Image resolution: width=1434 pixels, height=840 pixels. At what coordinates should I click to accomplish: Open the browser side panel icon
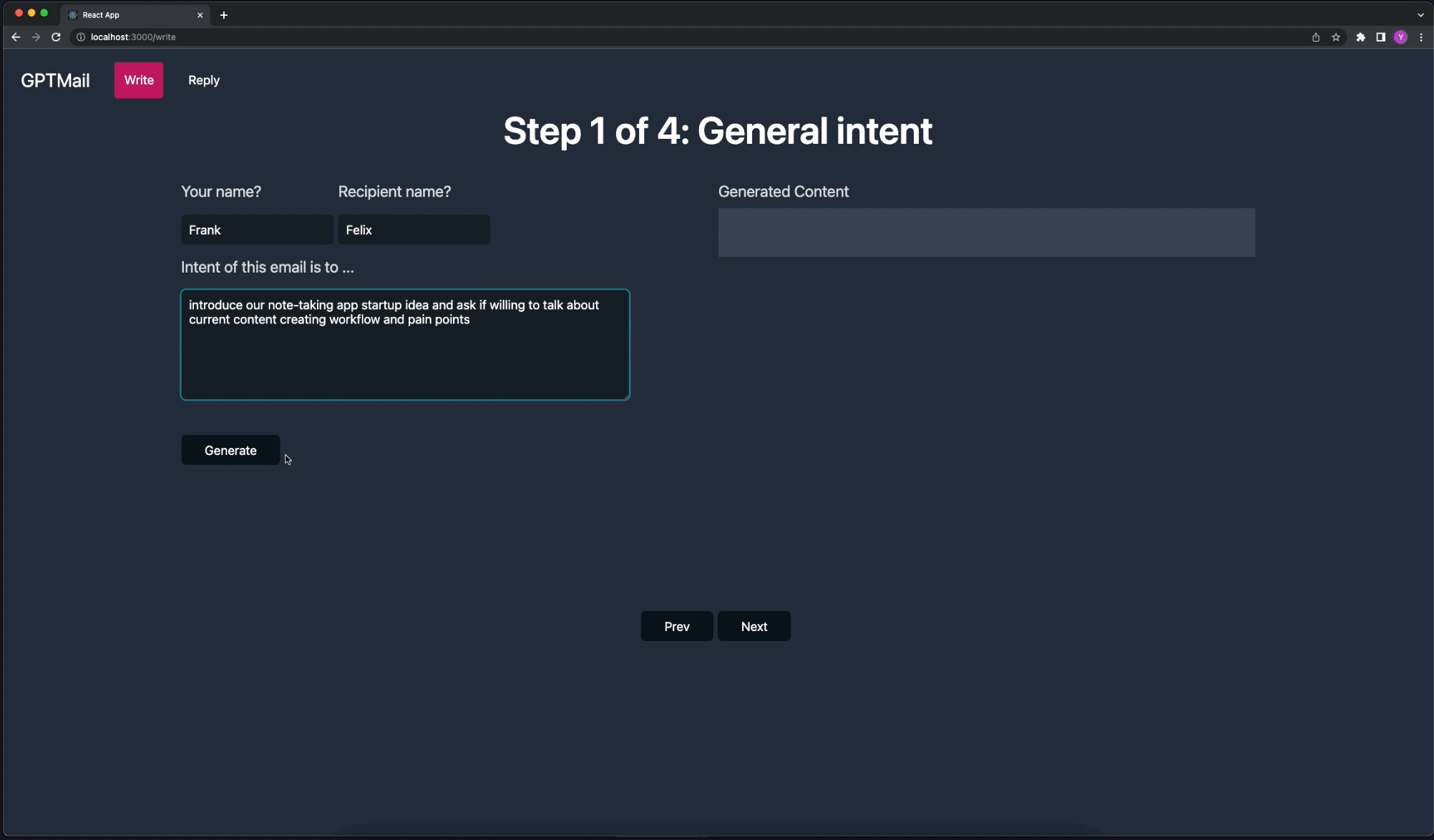[x=1380, y=37]
